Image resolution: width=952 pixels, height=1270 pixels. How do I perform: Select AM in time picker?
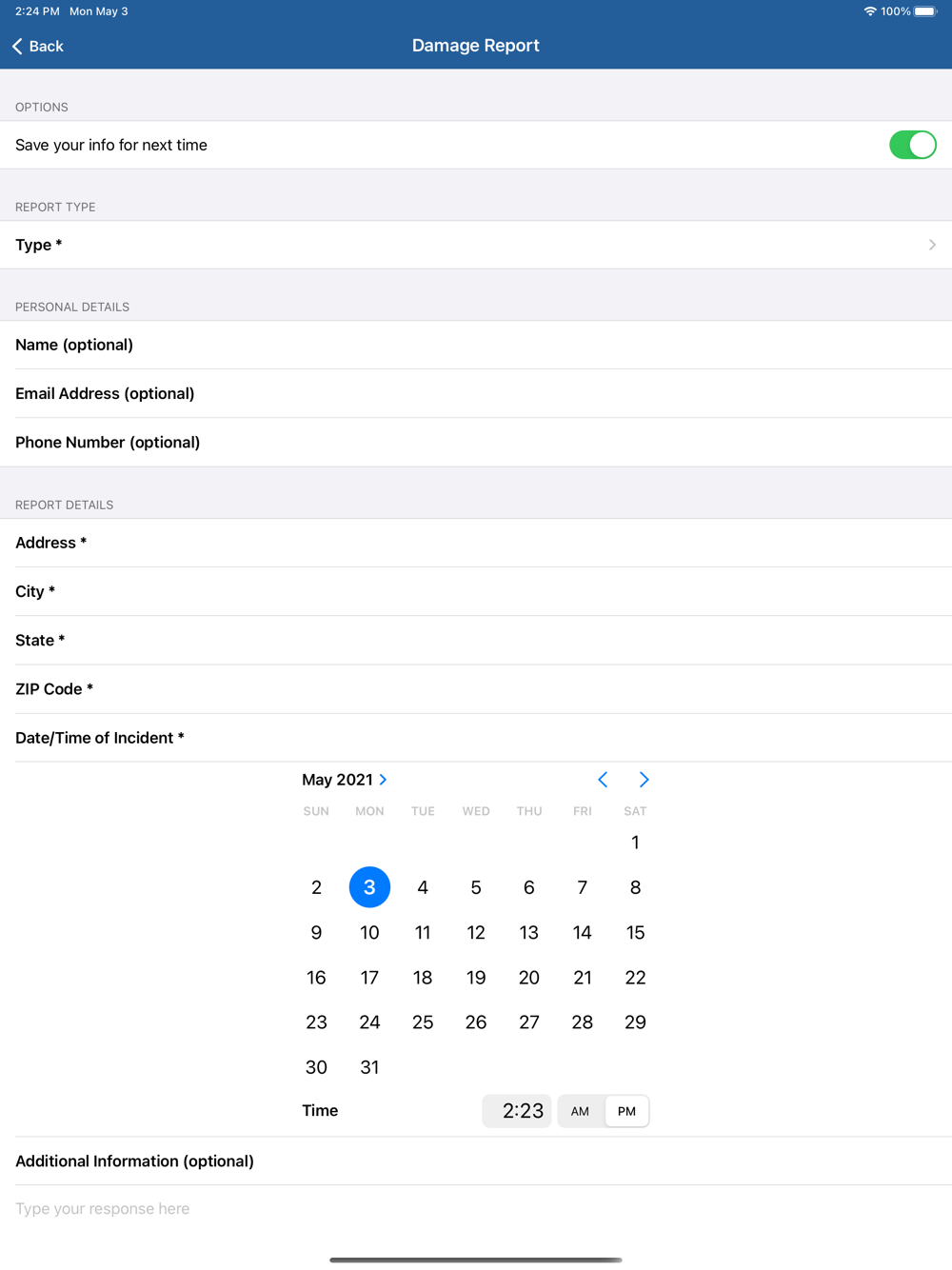click(580, 1111)
